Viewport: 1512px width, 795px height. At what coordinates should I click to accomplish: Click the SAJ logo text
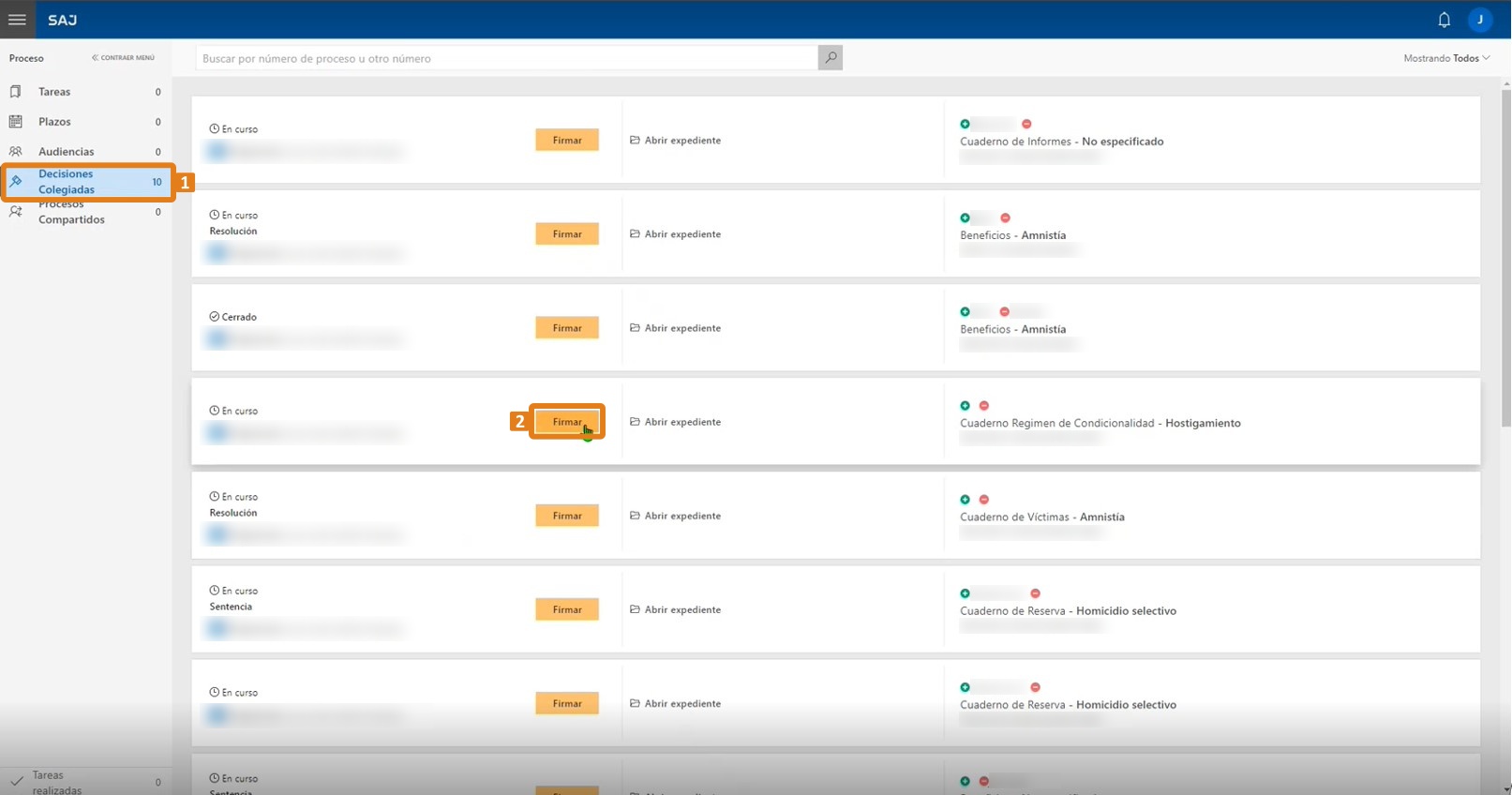point(63,20)
